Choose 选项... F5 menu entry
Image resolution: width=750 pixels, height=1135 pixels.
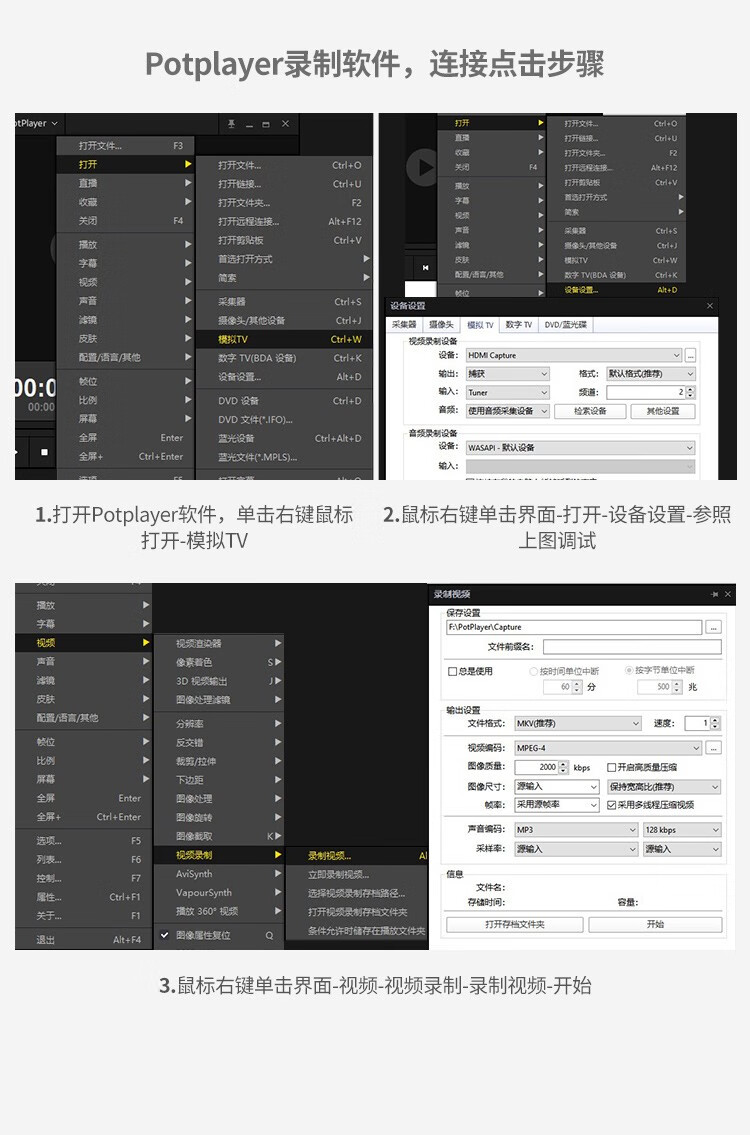pyautogui.click(x=84, y=841)
